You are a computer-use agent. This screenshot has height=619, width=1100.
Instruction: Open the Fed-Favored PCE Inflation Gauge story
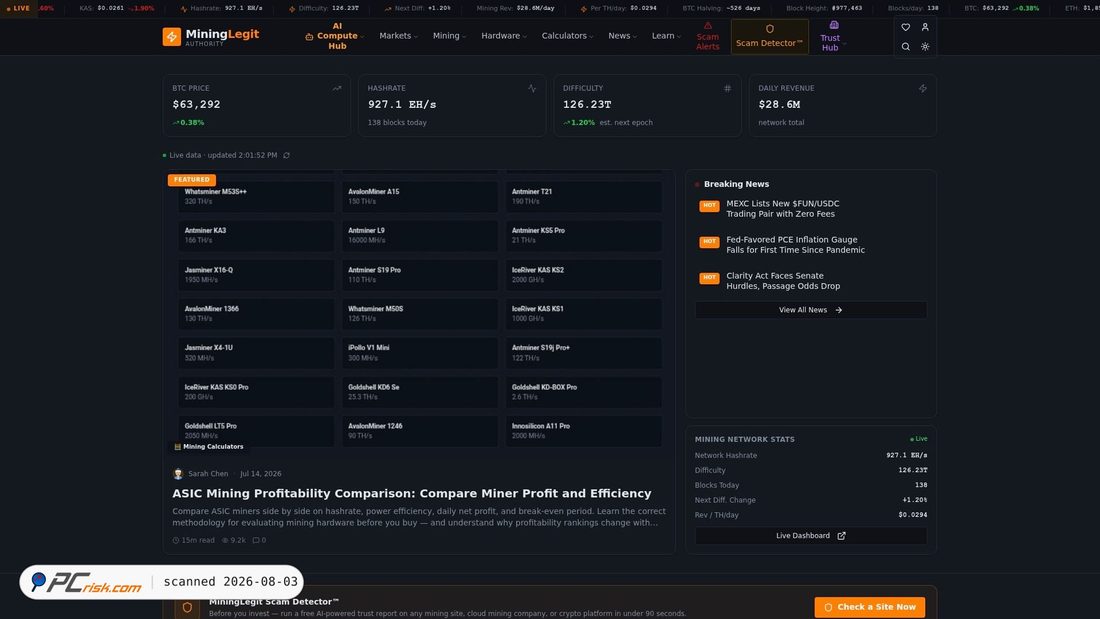coord(796,245)
